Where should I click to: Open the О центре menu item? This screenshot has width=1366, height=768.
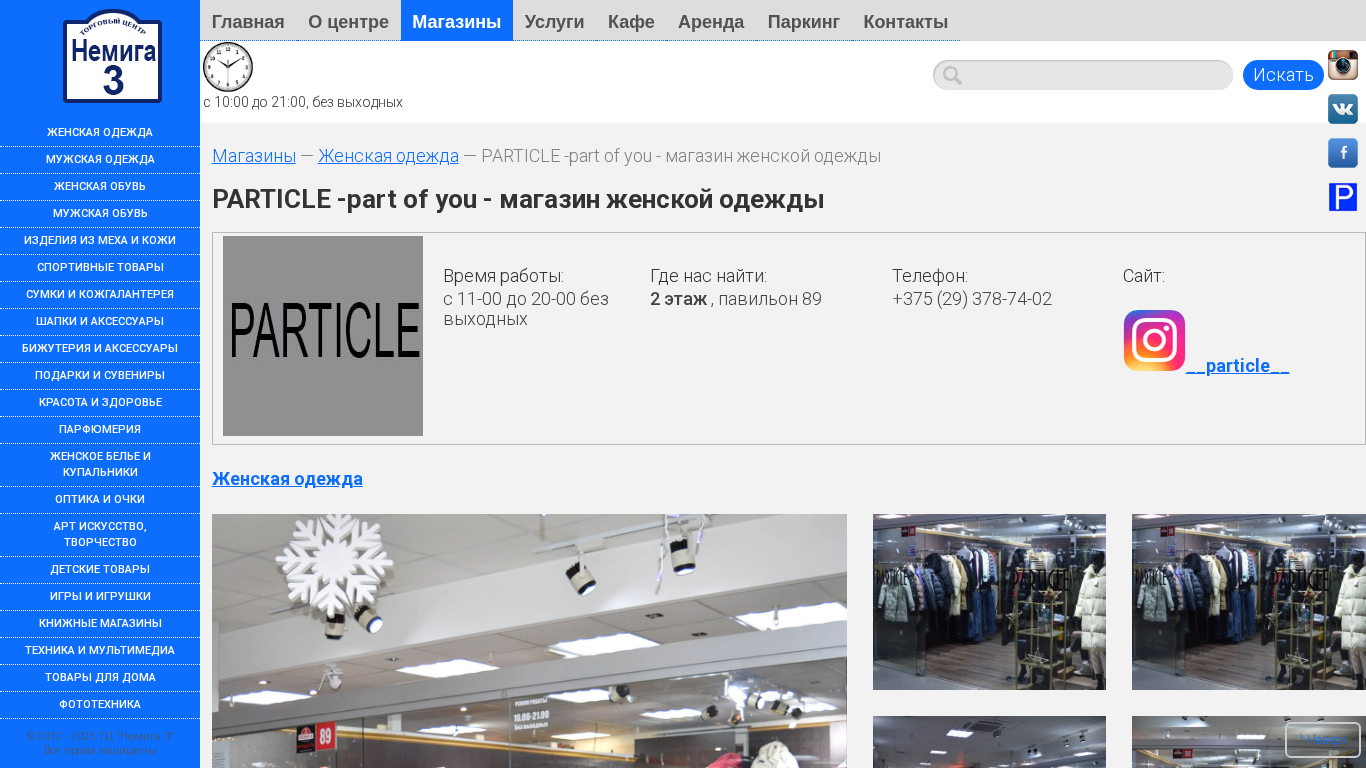pos(349,21)
